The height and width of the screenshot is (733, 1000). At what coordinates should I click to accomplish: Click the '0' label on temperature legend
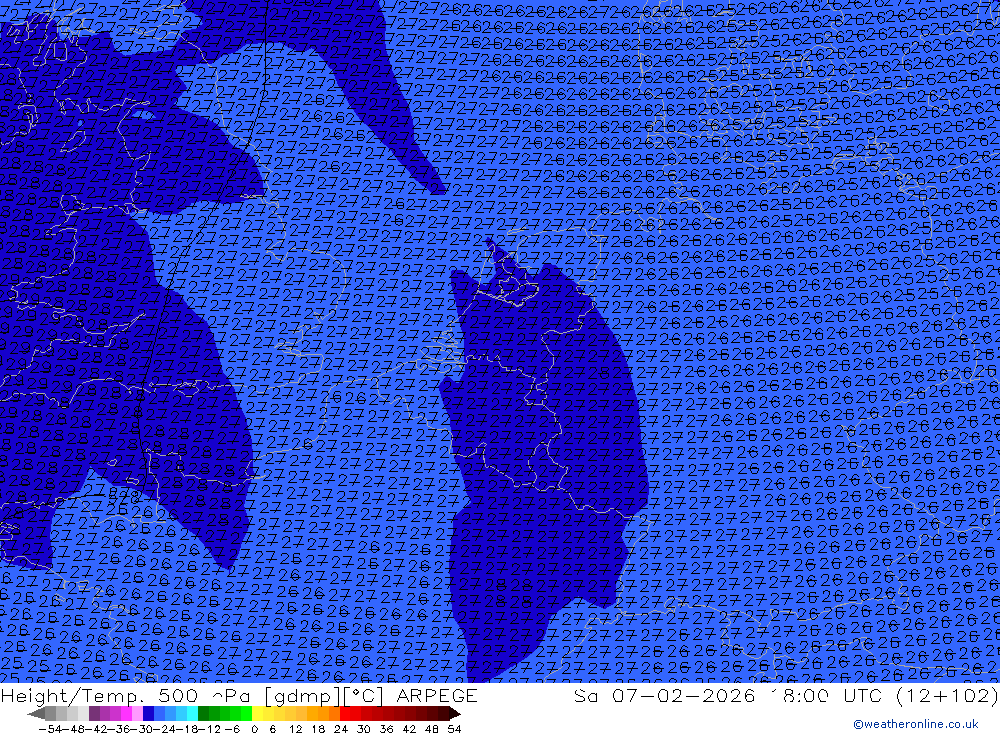[x=254, y=729]
